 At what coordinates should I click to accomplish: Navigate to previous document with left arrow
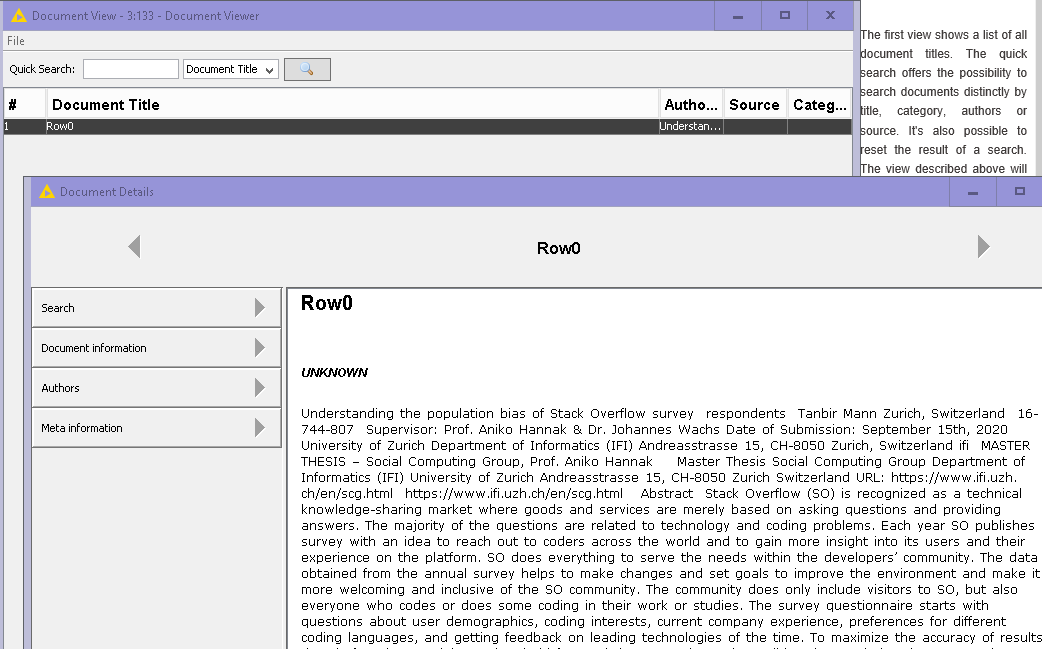click(x=133, y=246)
